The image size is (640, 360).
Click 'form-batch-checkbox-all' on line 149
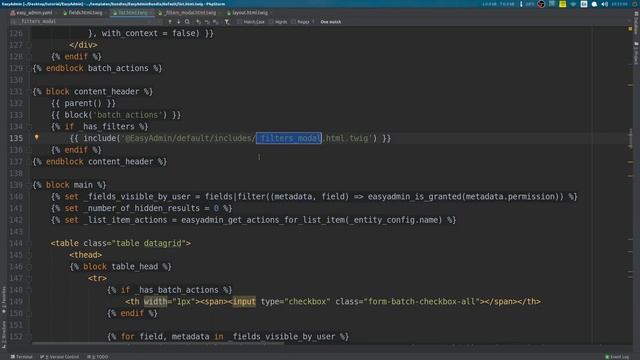[422, 302]
